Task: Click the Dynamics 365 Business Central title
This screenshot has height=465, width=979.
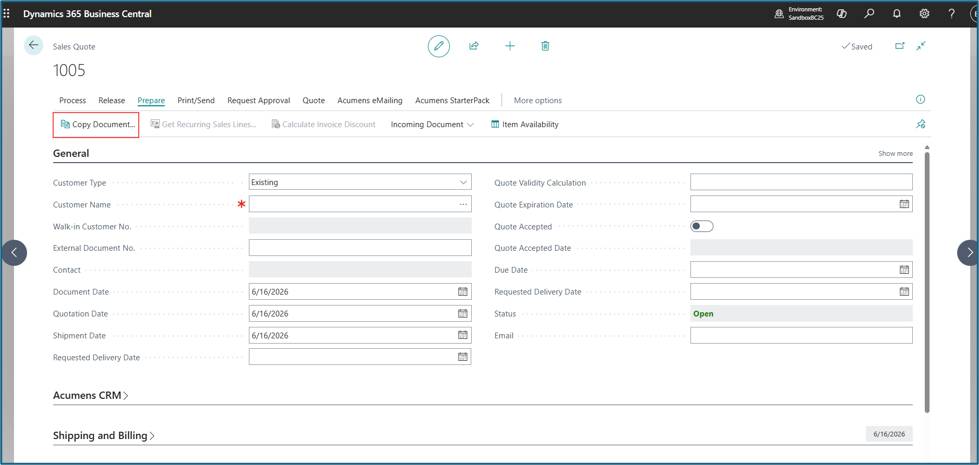Action: 87,14
